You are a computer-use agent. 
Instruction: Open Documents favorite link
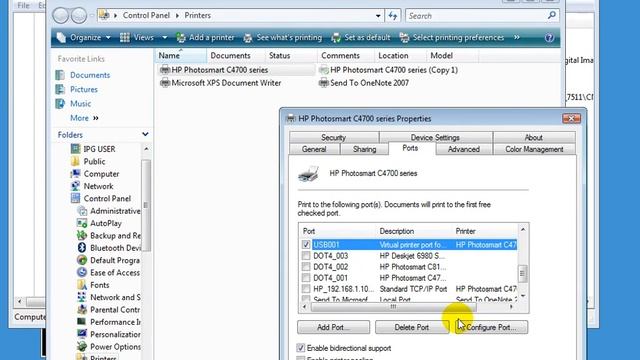pos(90,75)
